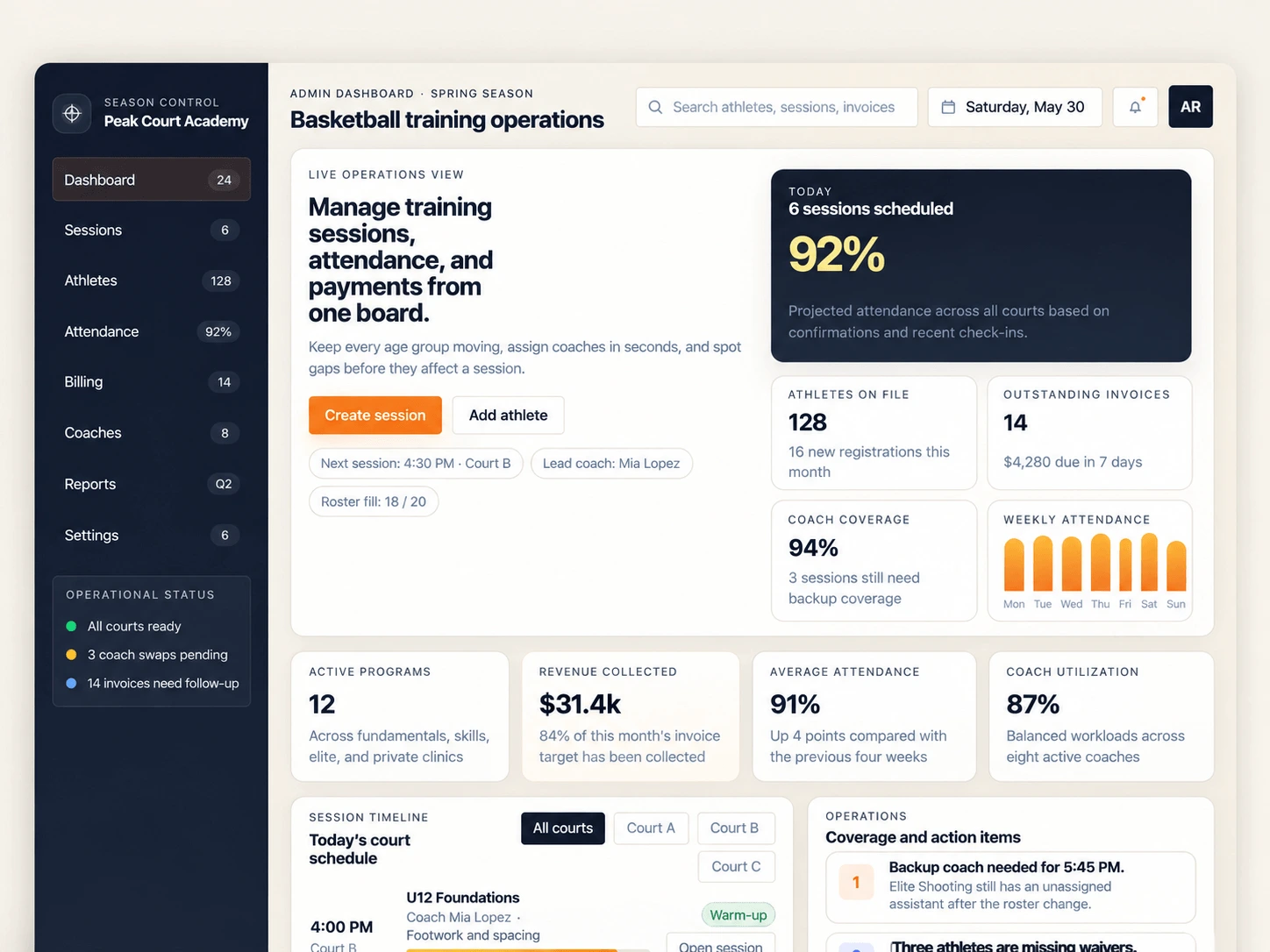
Task: Click the Warm-up status tag
Action: (x=738, y=915)
